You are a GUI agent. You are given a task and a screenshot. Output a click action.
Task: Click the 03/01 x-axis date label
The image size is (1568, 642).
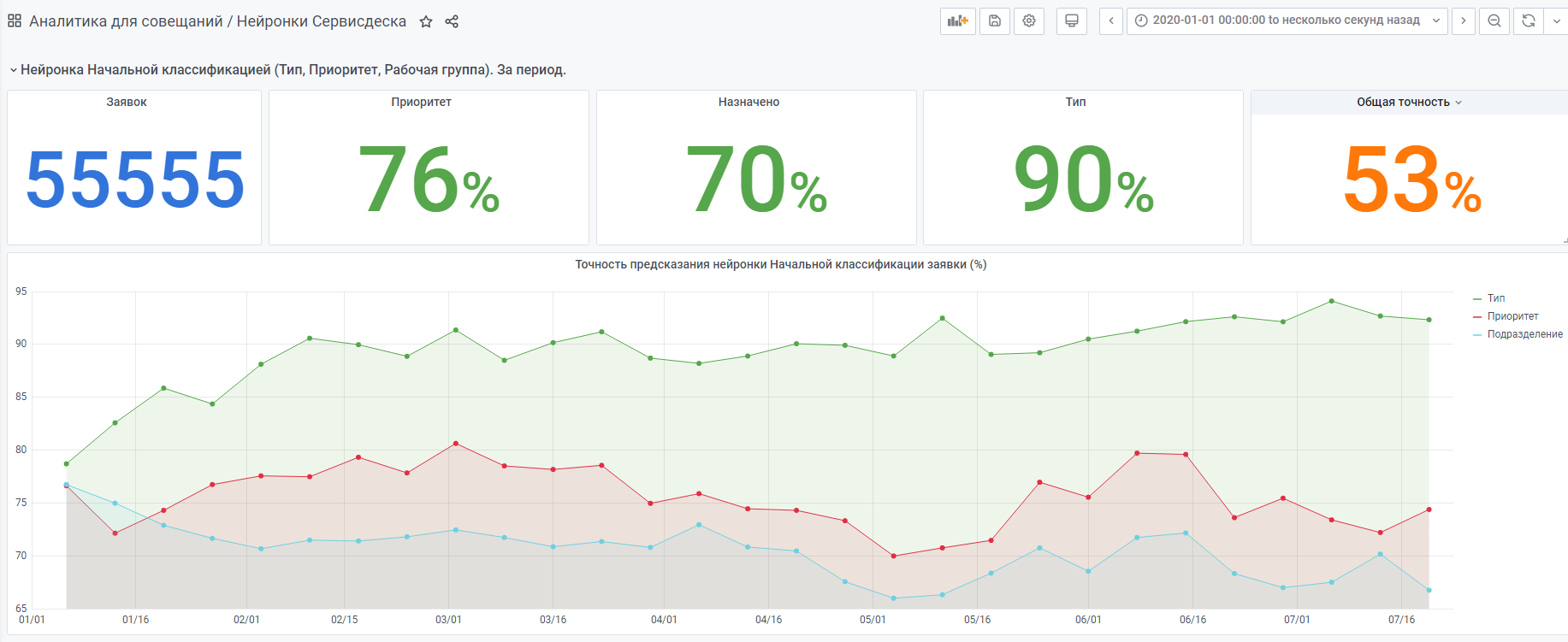448,620
